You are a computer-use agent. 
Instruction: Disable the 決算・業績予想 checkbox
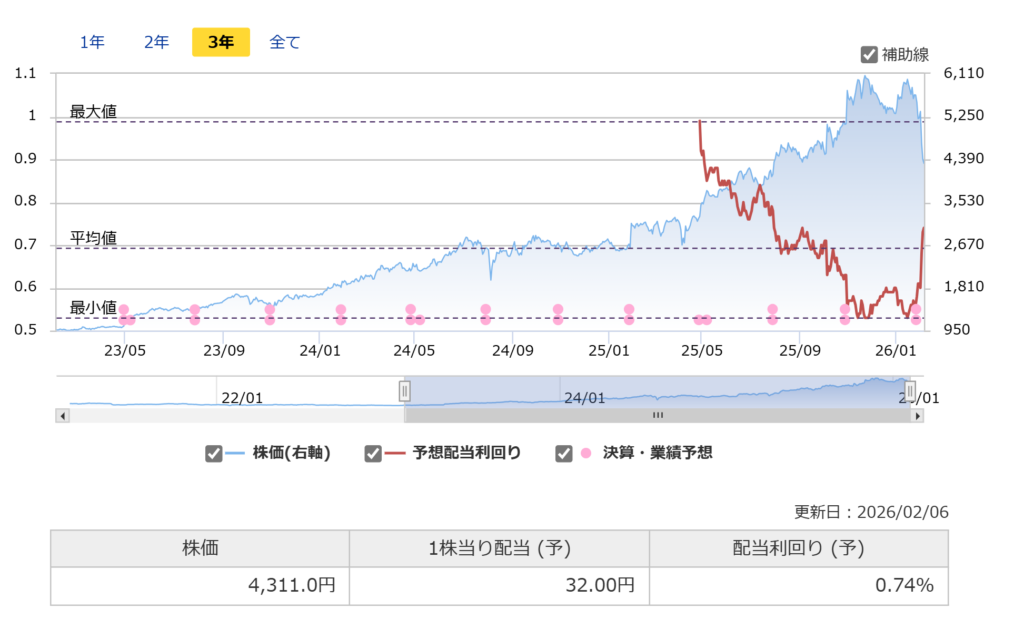[x=563, y=453]
